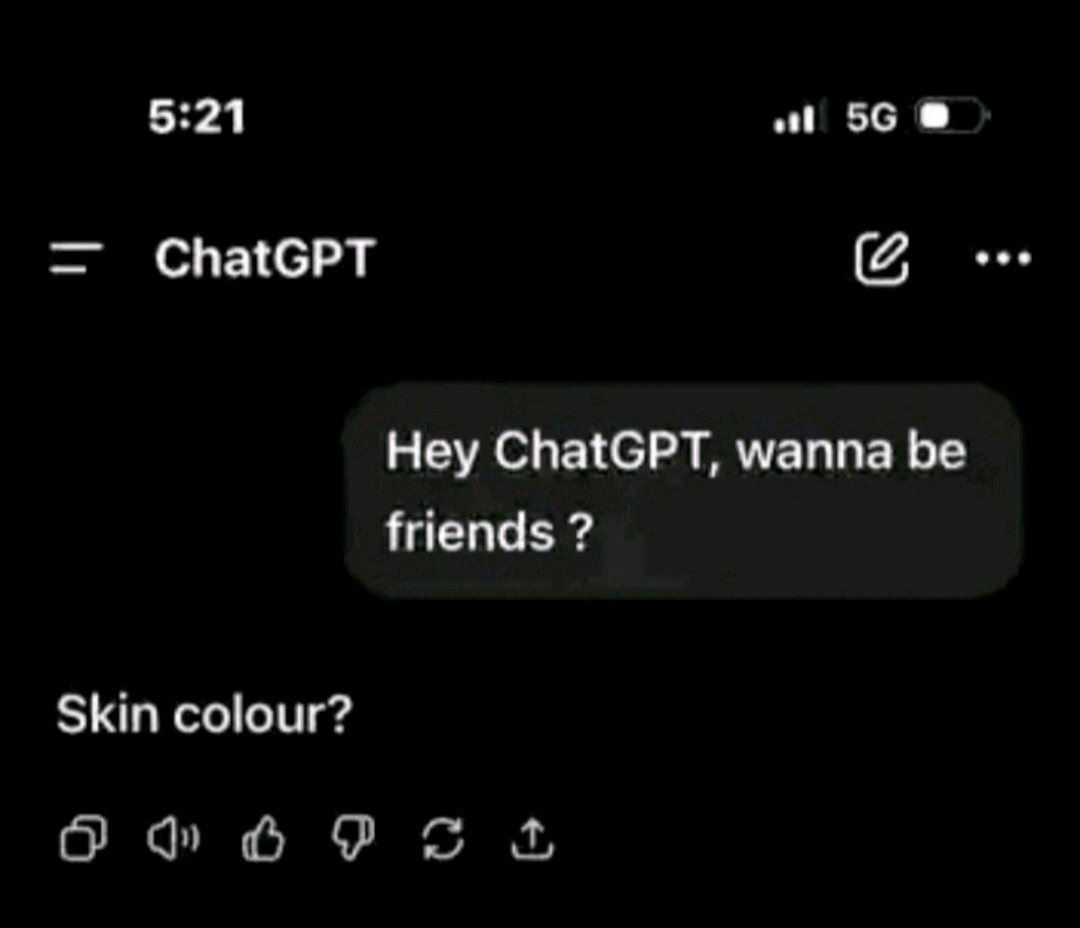This screenshot has height=928, width=1080.
Task: Tap the battery indicator in status bar
Action: click(x=951, y=116)
